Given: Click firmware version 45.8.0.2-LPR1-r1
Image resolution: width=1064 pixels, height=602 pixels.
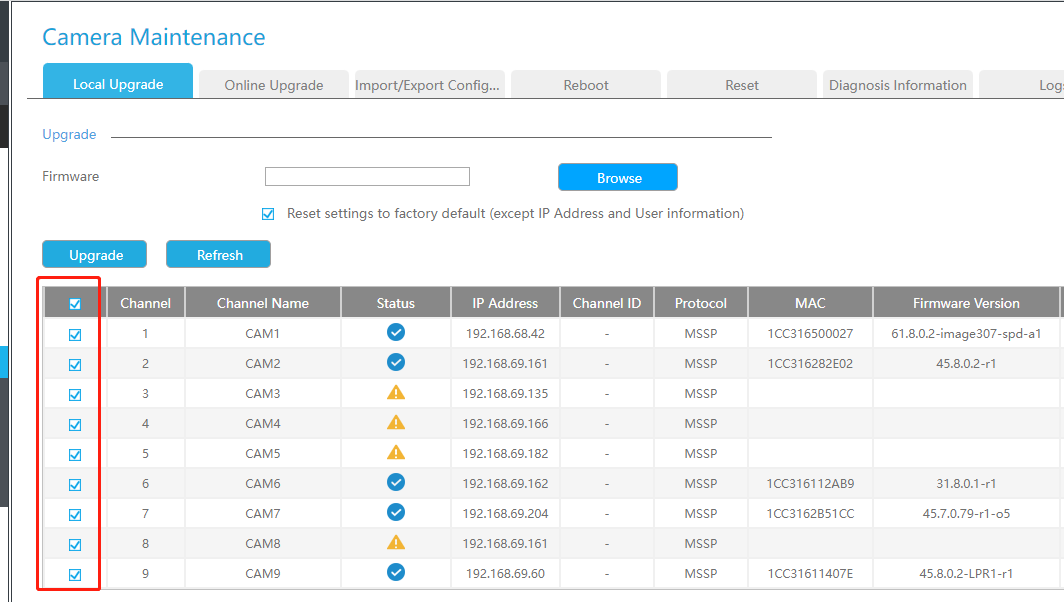Looking at the screenshot, I should (966, 573).
